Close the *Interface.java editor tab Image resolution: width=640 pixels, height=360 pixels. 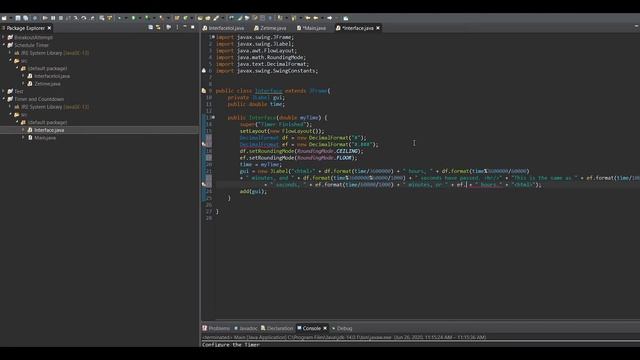click(x=378, y=28)
